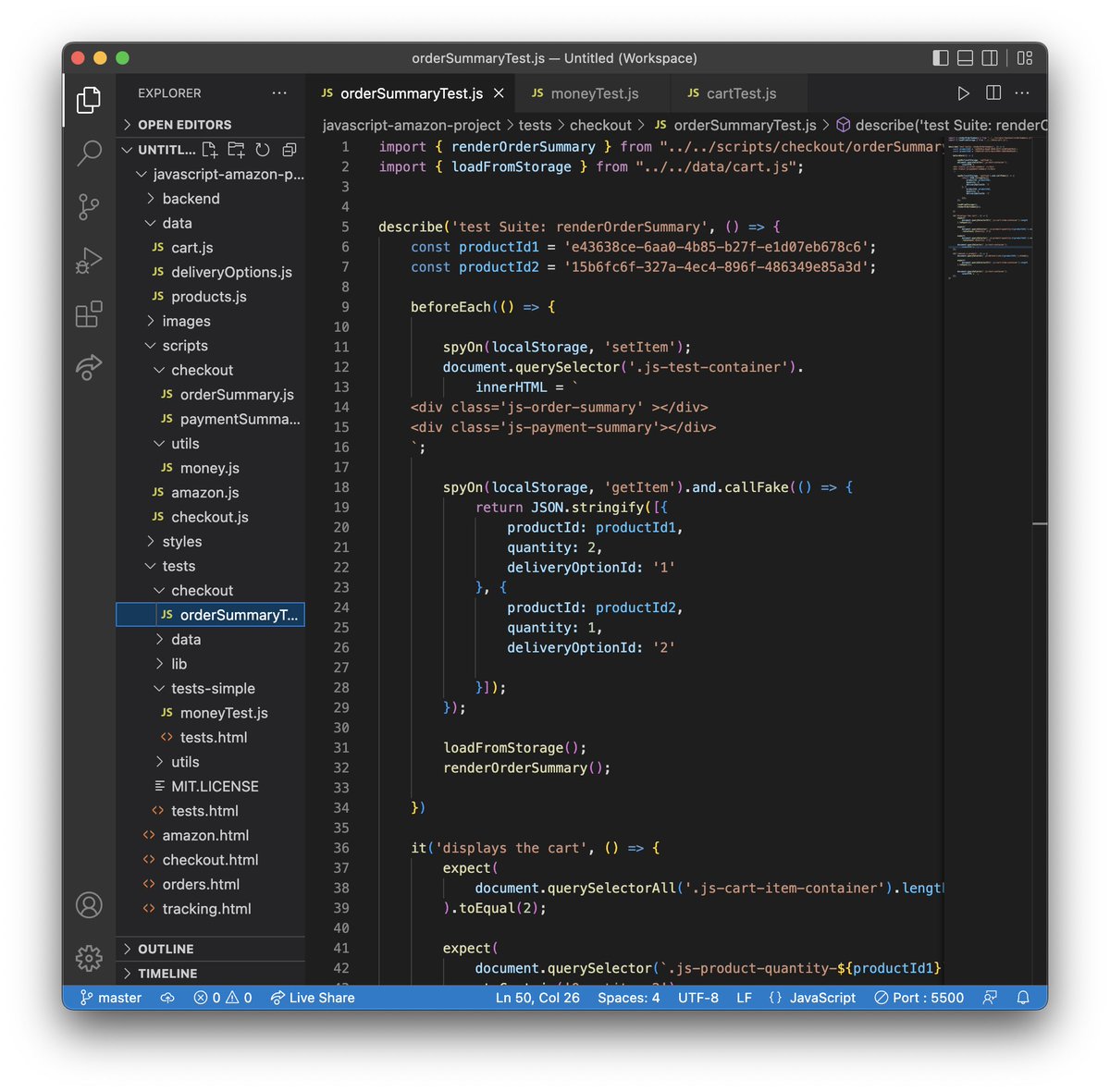This screenshot has height=1092, width=1110.
Task: Open amazon.js in the Explorer
Action: click(x=211, y=493)
